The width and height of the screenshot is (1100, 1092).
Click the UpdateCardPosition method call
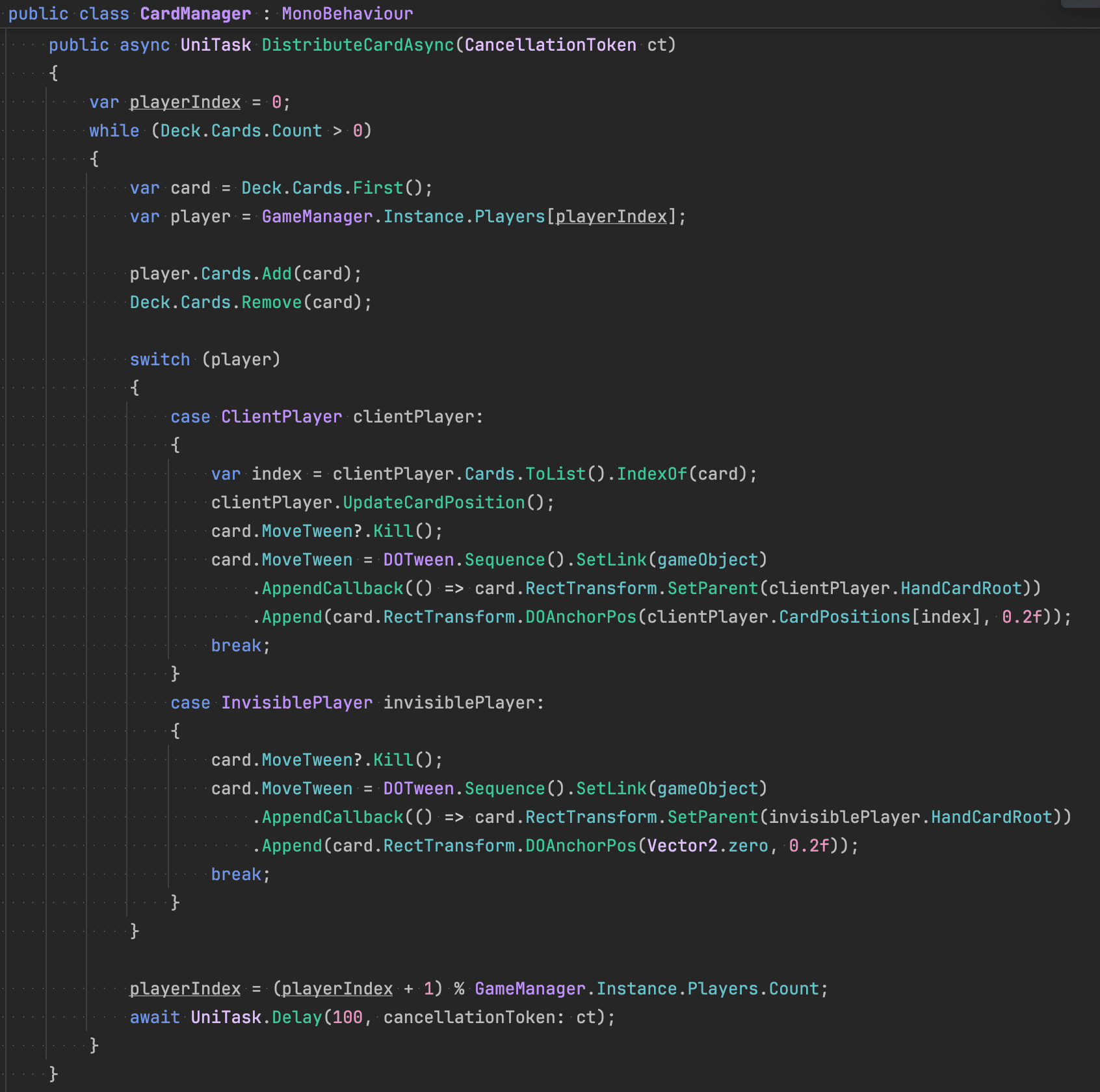point(434,502)
